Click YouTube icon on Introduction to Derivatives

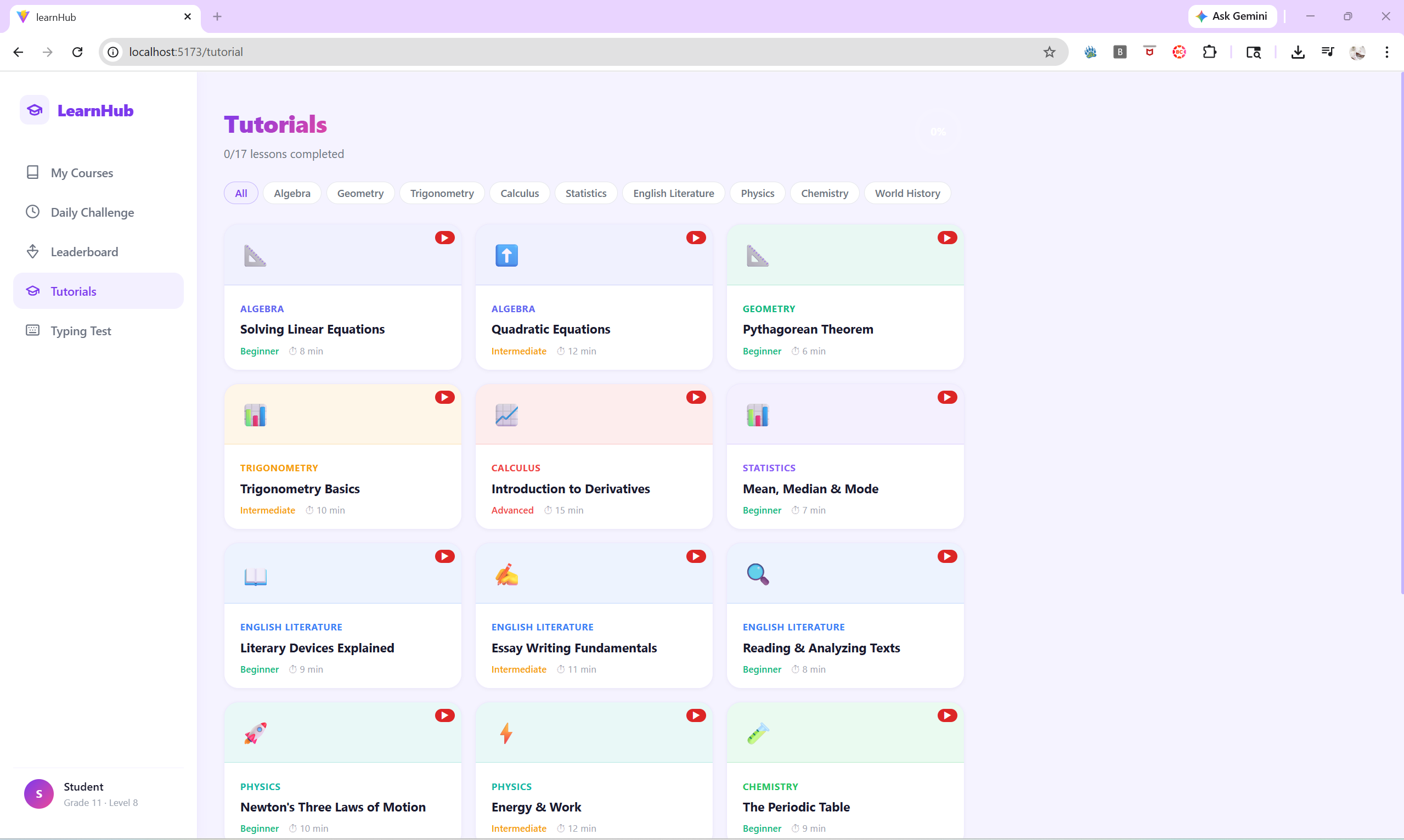(696, 397)
